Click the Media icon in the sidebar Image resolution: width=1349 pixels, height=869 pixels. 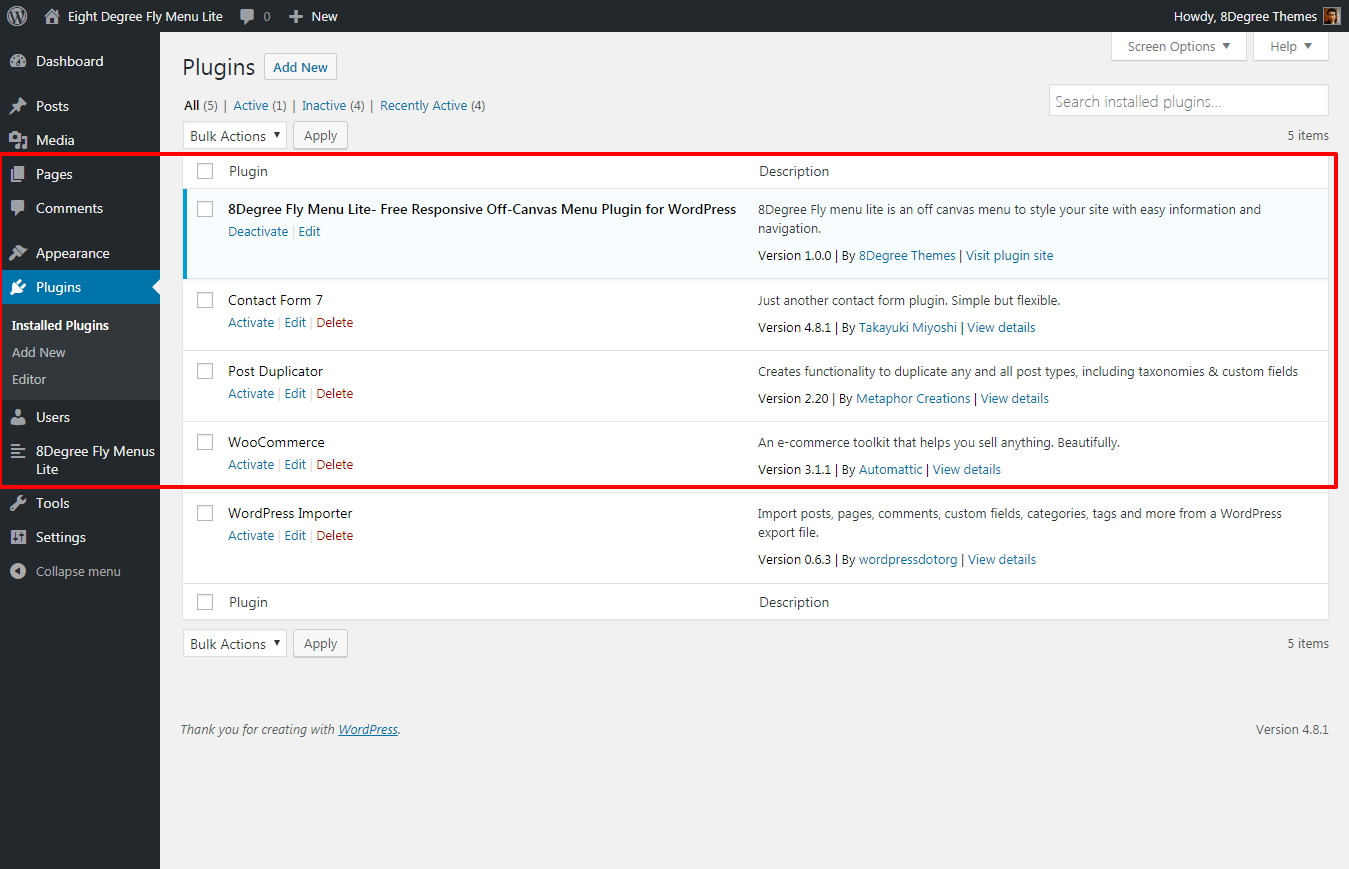18,140
